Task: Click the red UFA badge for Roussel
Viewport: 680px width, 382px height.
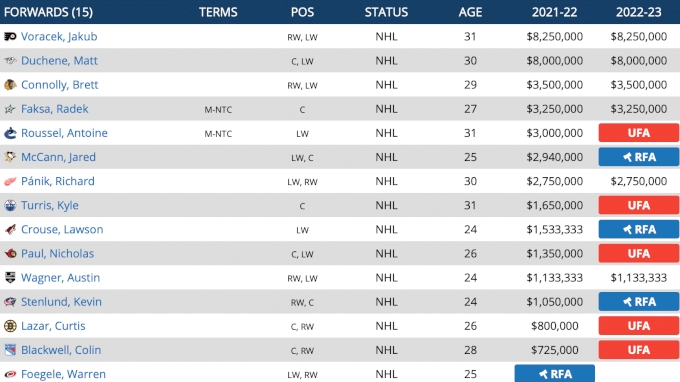Action: click(x=638, y=133)
